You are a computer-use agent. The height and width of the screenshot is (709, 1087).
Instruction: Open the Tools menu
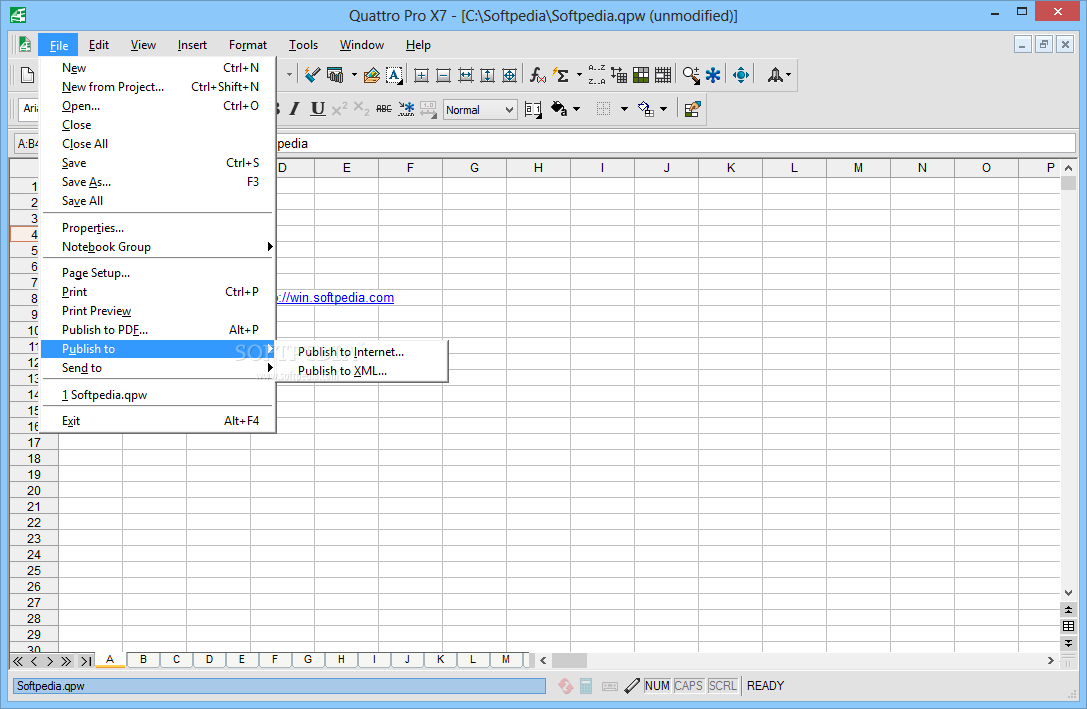pyautogui.click(x=303, y=45)
